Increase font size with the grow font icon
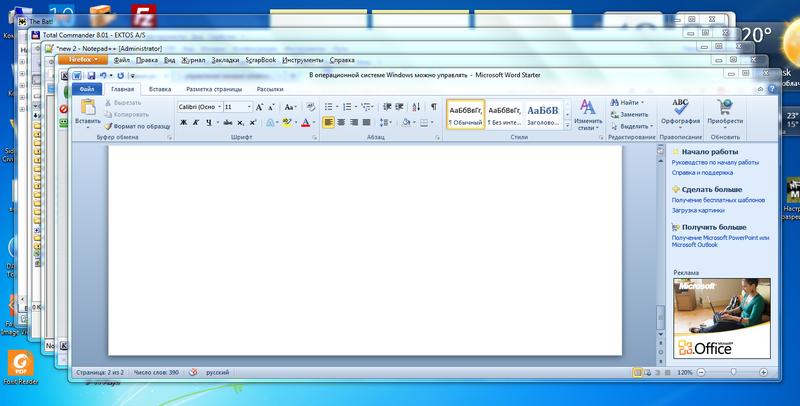Viewport: 800px width, 406px height. [x=259, y=107]
